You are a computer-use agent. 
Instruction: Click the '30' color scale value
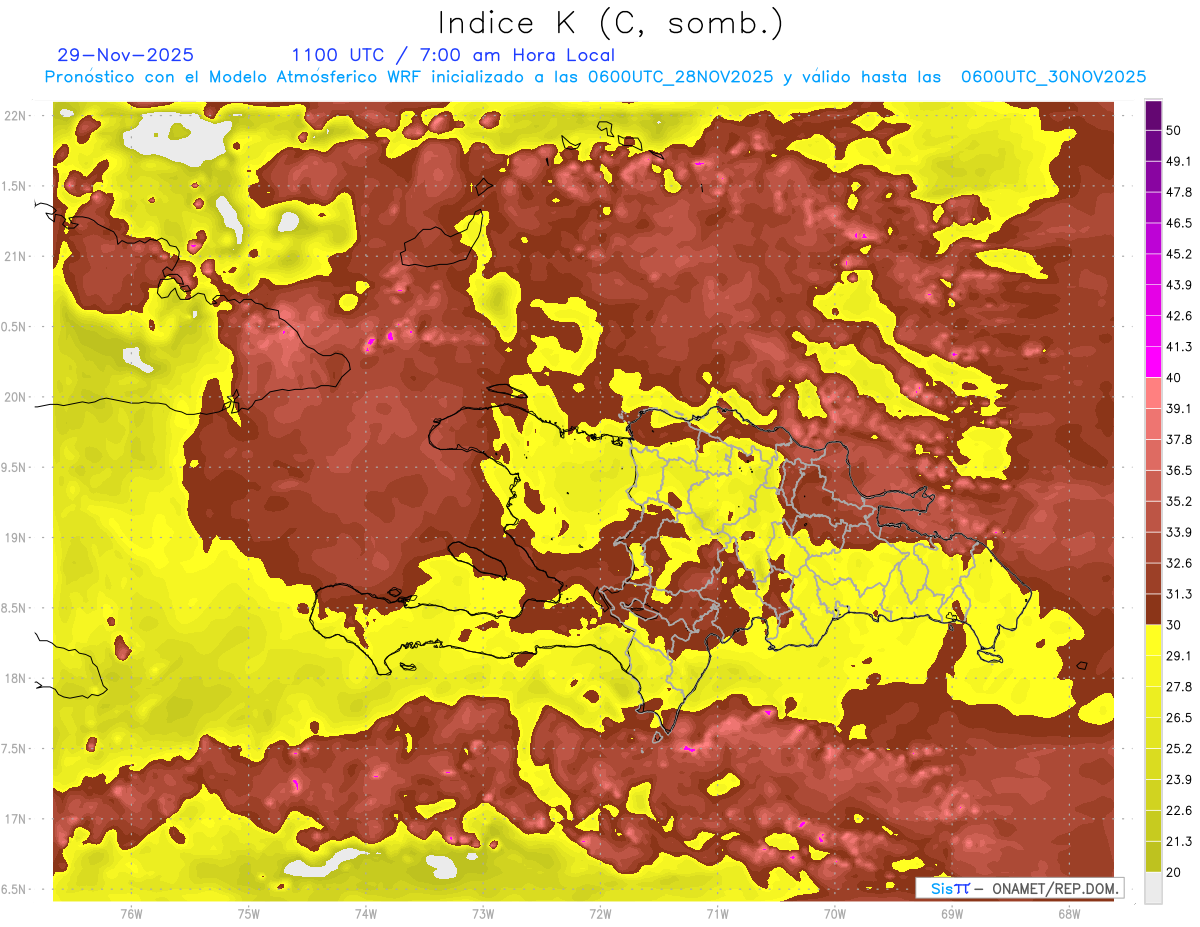tap(1173, 625)
